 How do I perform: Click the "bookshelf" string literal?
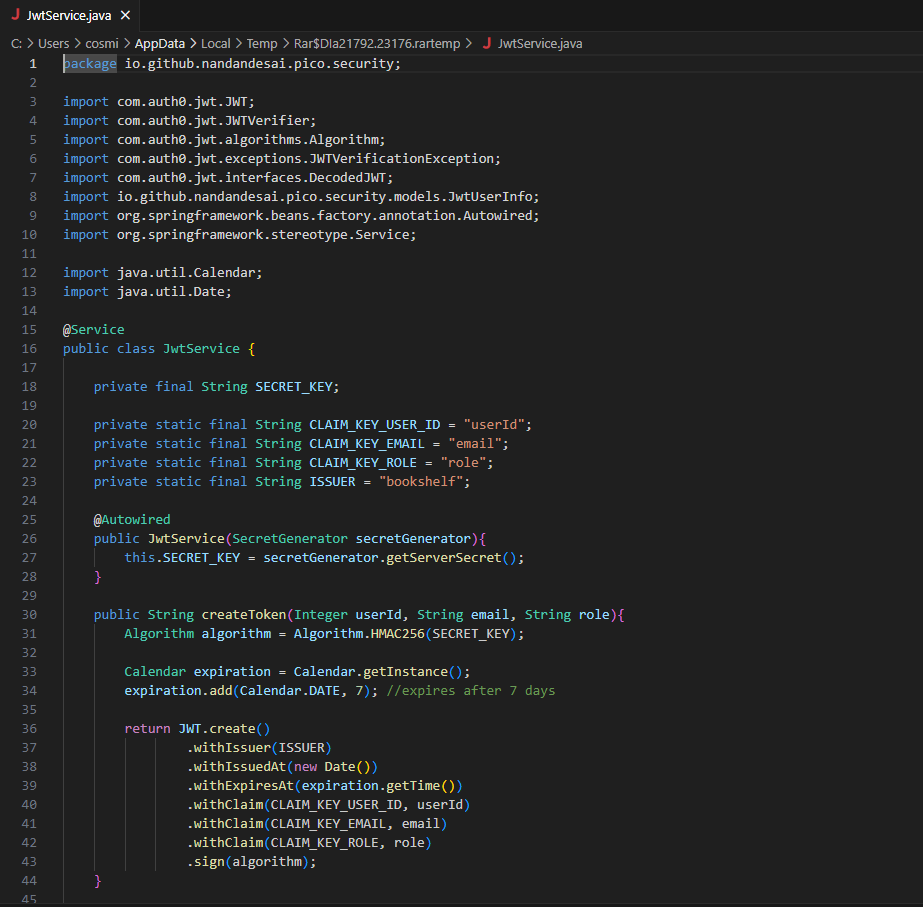421,481
